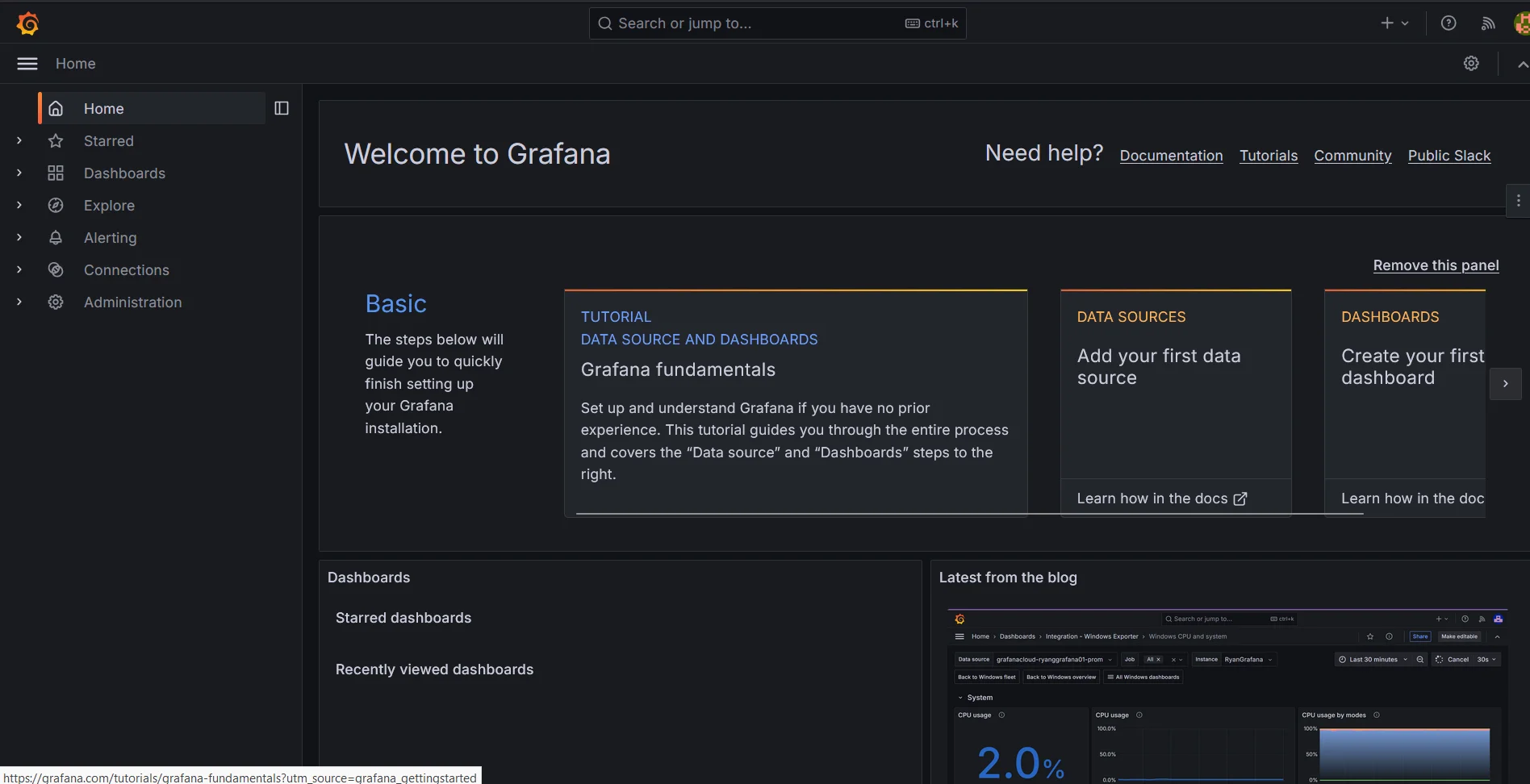Click the Connections plug icon
Image resolution: width=1530 pixels, height=784 pixels.
55,269
